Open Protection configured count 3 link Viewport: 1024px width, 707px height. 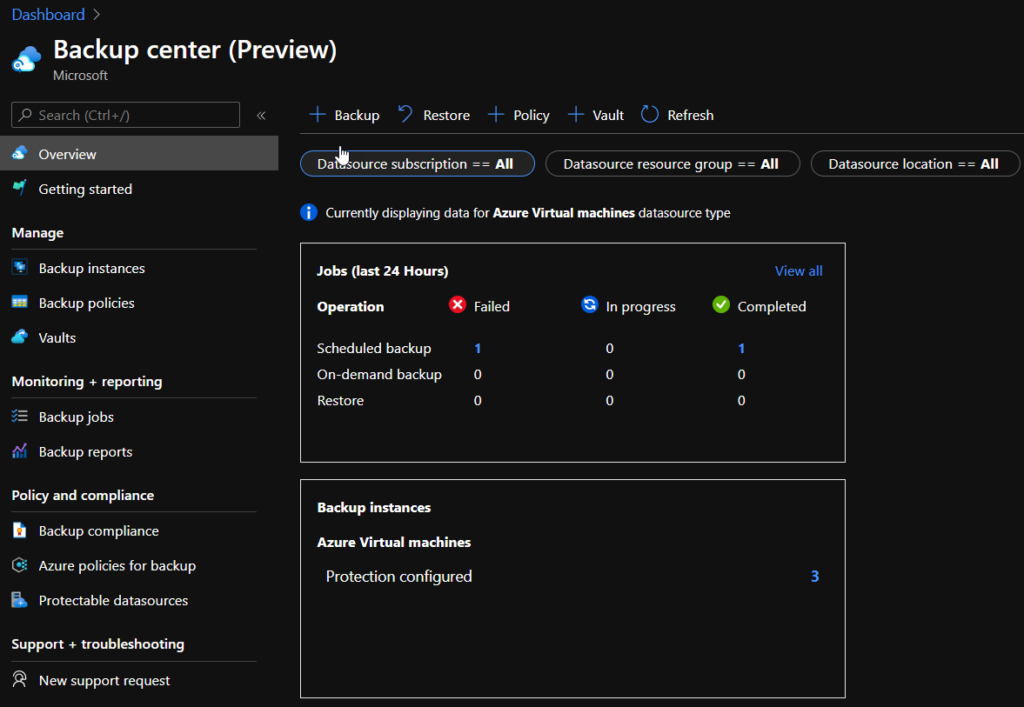[815, 576]
